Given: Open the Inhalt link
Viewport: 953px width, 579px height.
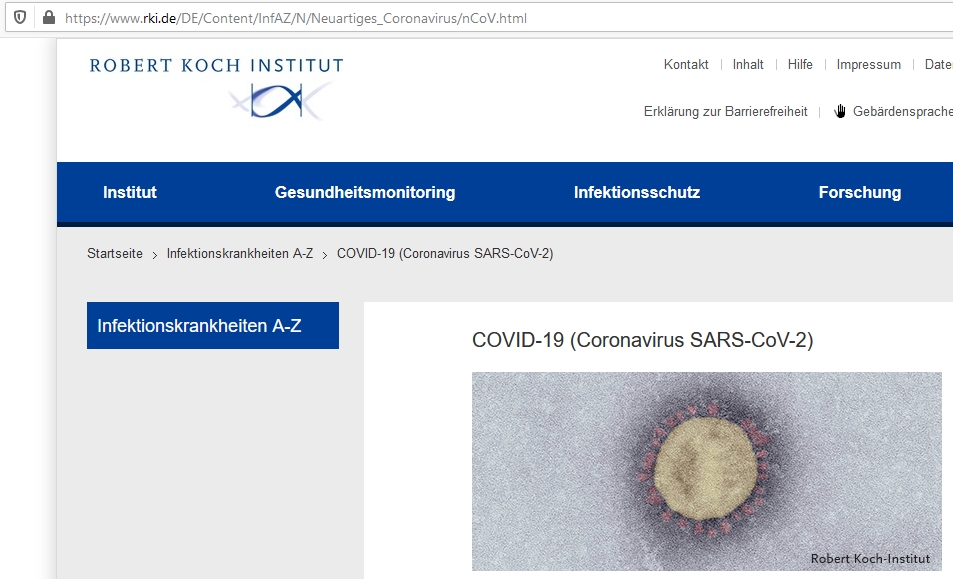Looking at the screenshot, I should 748,64.
